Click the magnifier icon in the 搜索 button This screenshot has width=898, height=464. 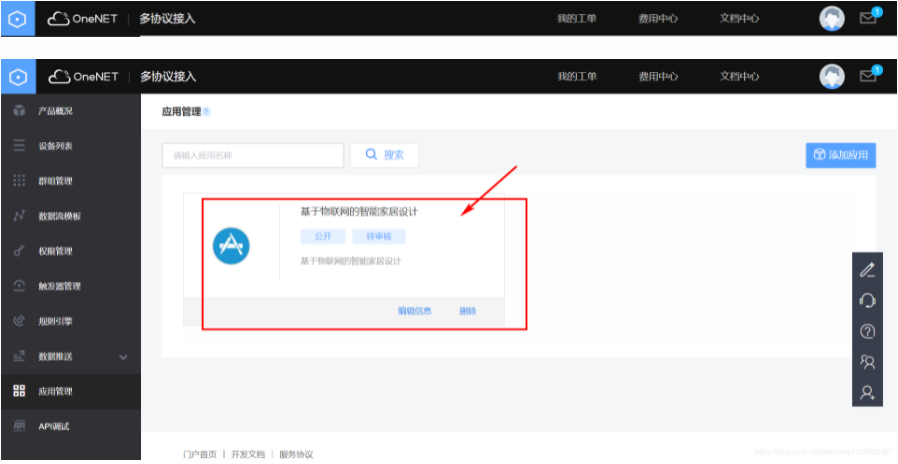[371, 155]
